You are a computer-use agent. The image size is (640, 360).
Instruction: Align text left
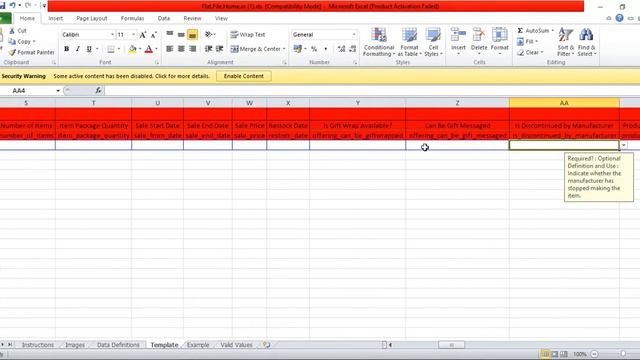(x=170, y=49)
